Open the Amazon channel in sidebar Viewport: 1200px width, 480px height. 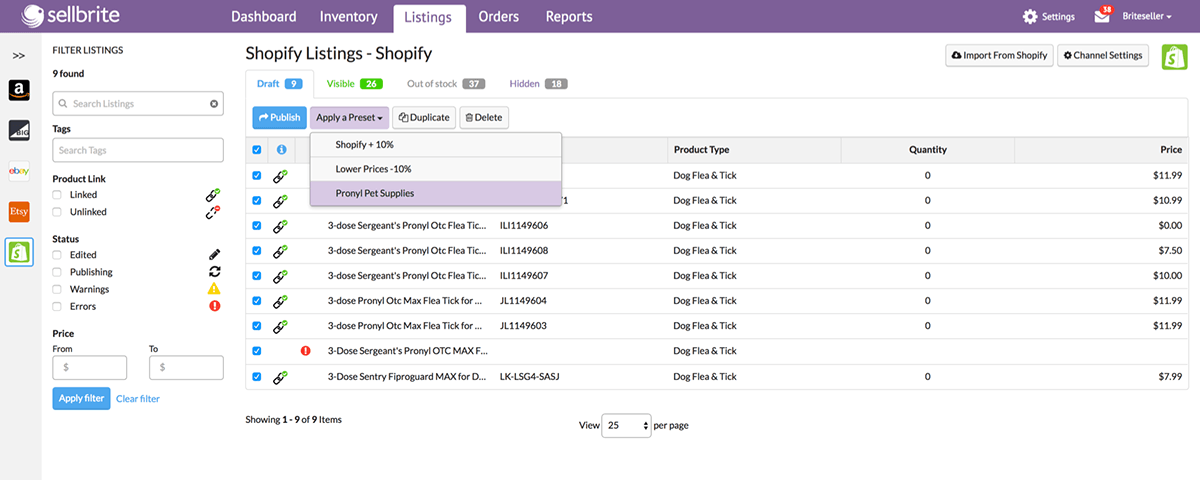pyautogui.click(x=18, y=91)
